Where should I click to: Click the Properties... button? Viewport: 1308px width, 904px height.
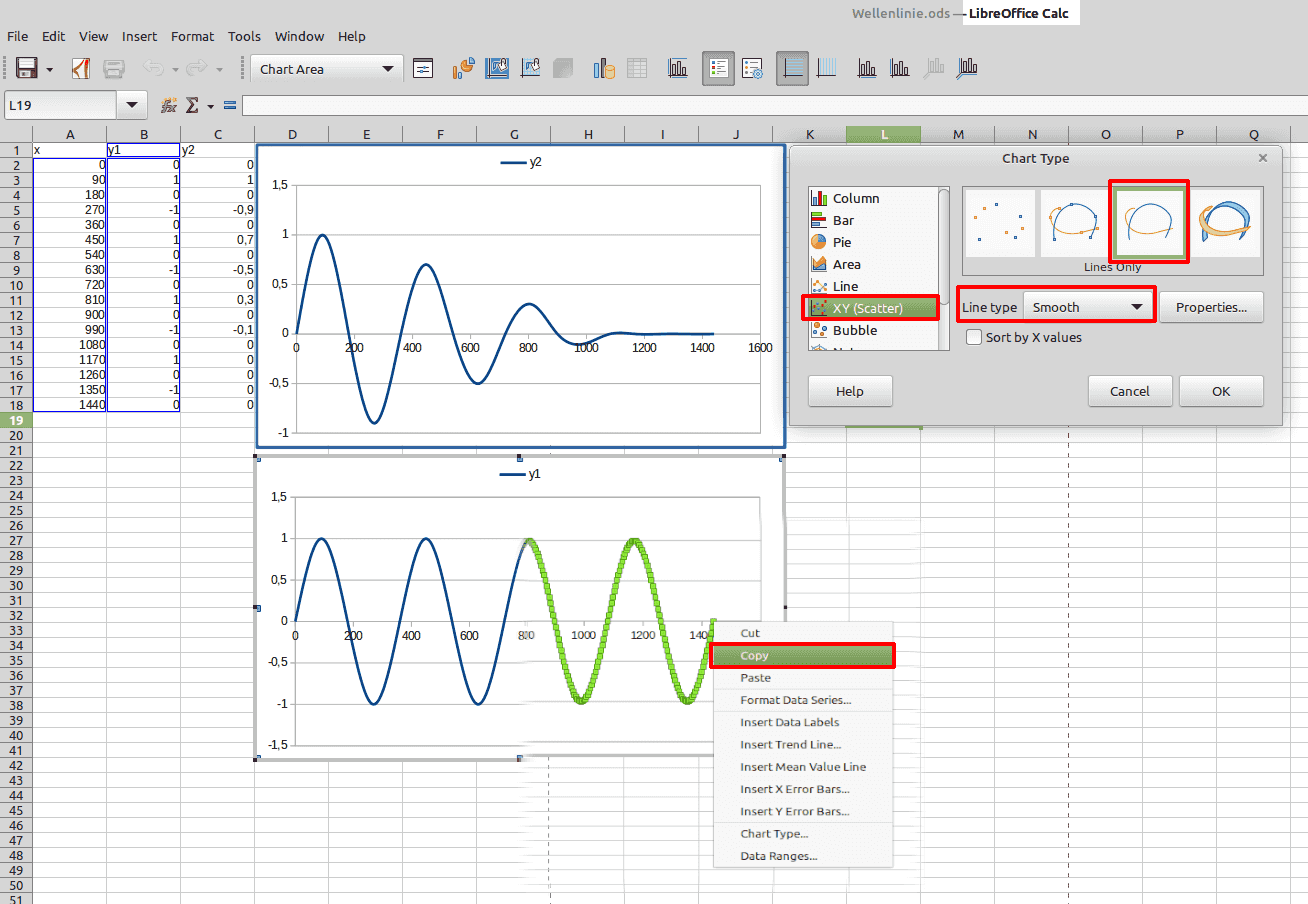(1211, 307)
